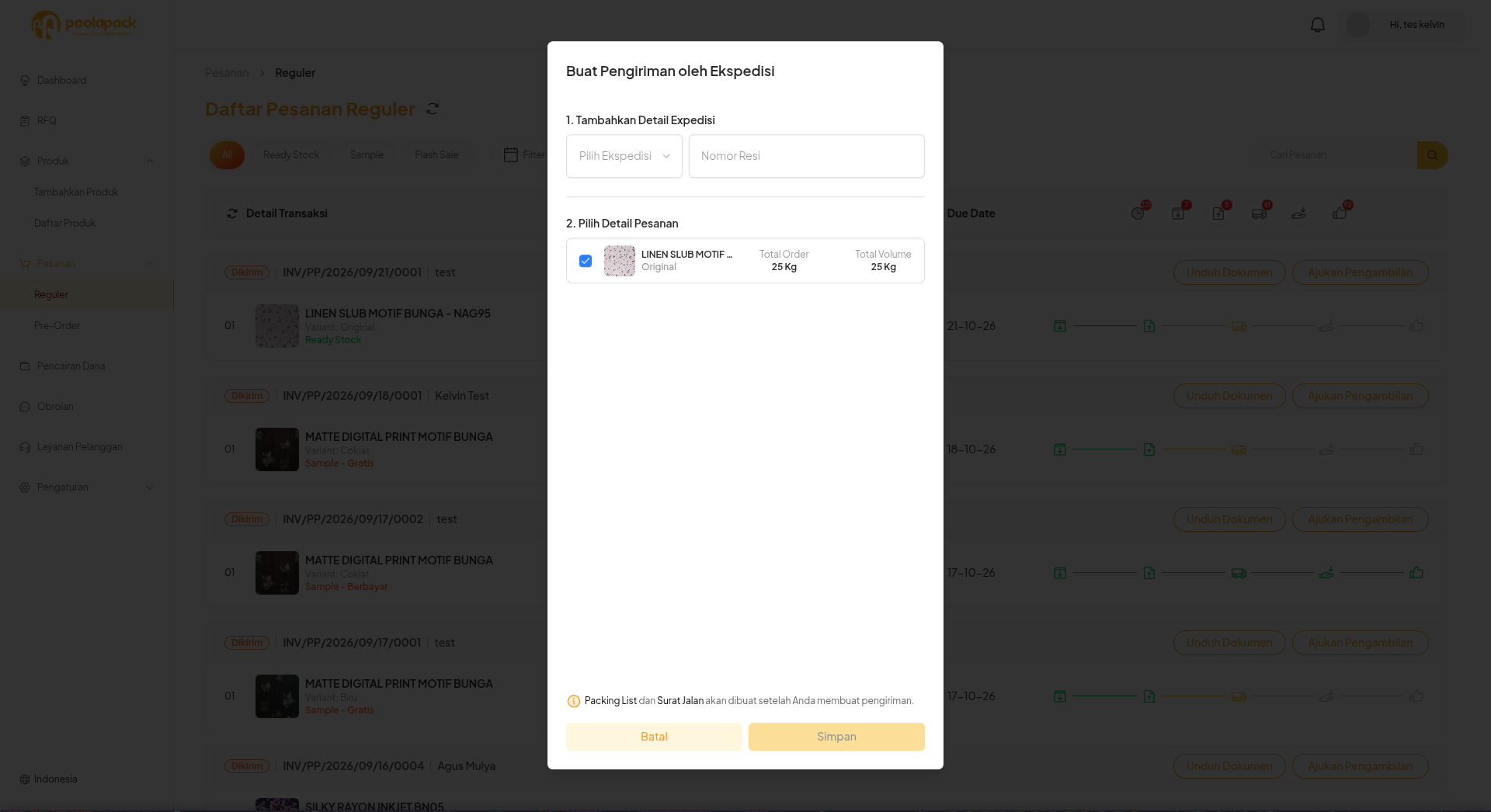Click the info icon beside Packing List note
Screen dimensions: 1491x812
pos(574,701)
